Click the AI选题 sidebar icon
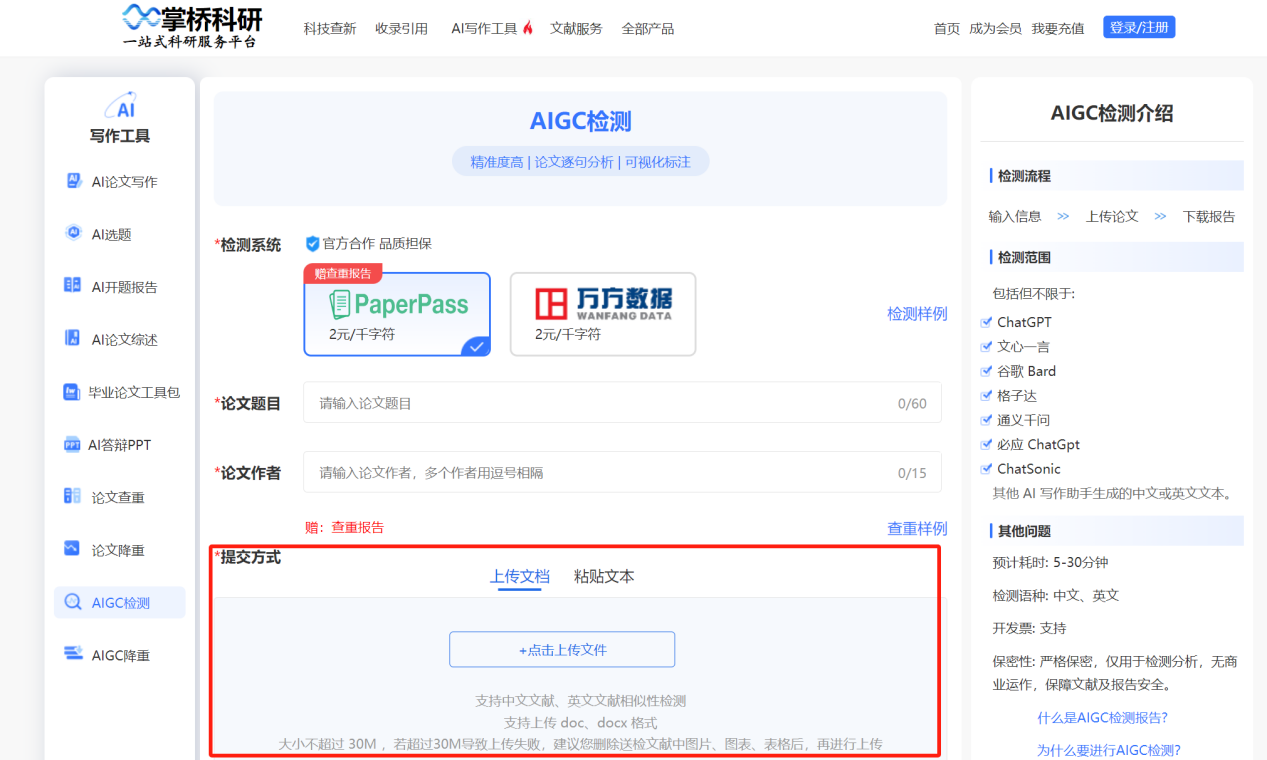The width and height of the screenshot is (1267, 760). click(73, 233)
